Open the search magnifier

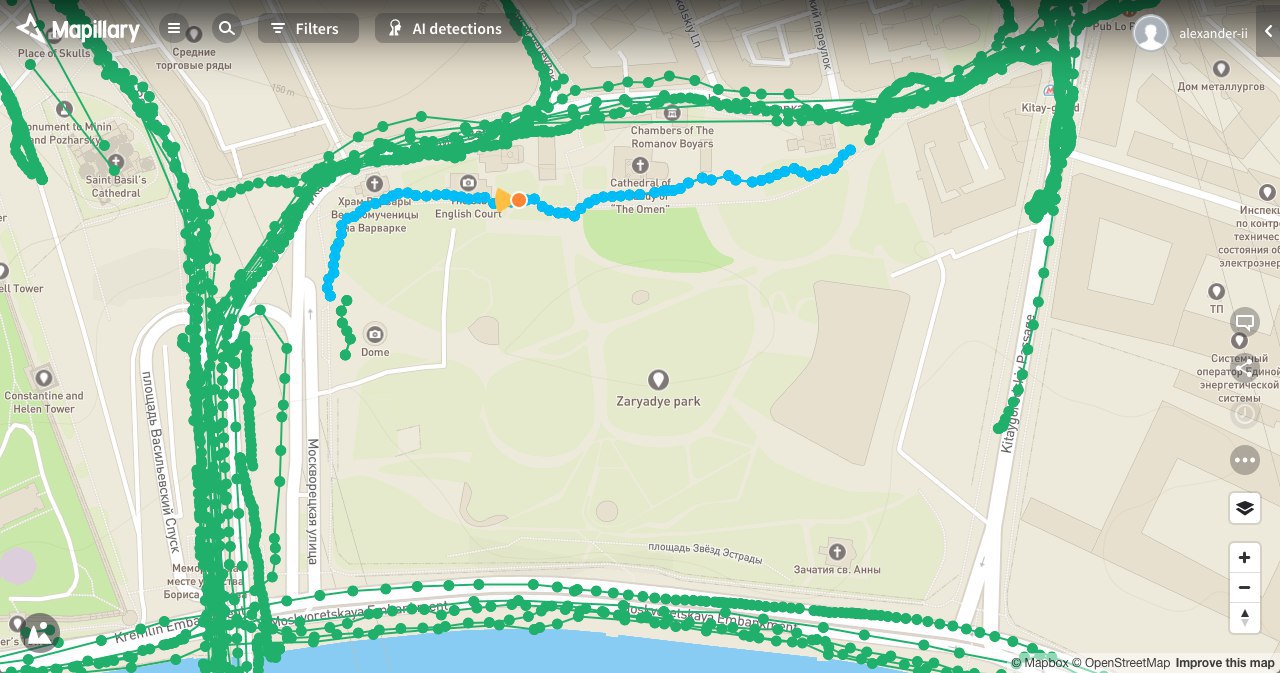click(x=227, y=29)
